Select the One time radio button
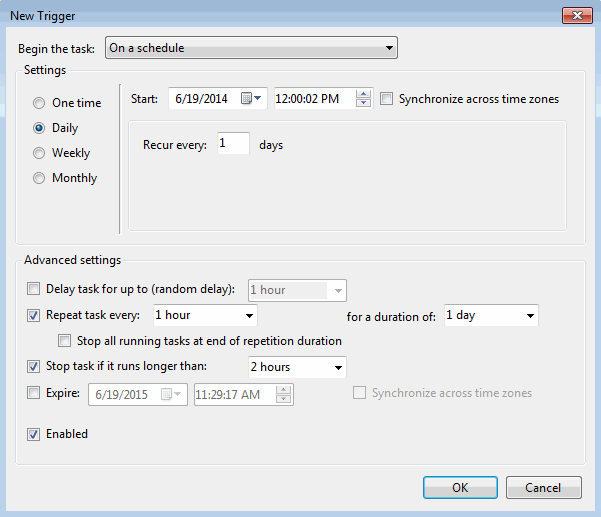601x517 pixels. pos(40,103)
